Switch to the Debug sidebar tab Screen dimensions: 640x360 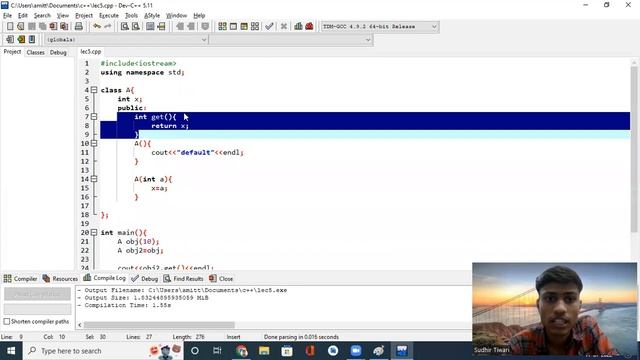(x=58, y=52)
